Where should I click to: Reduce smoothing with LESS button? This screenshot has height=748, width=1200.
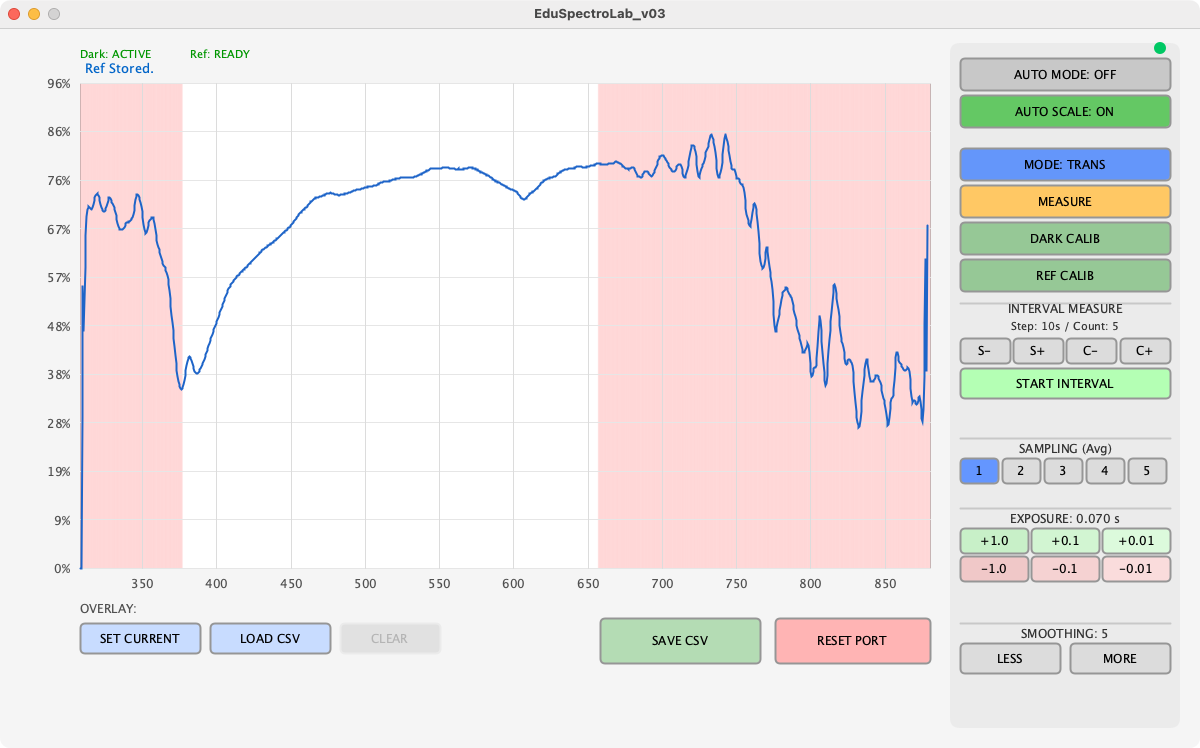[1010, 659]
